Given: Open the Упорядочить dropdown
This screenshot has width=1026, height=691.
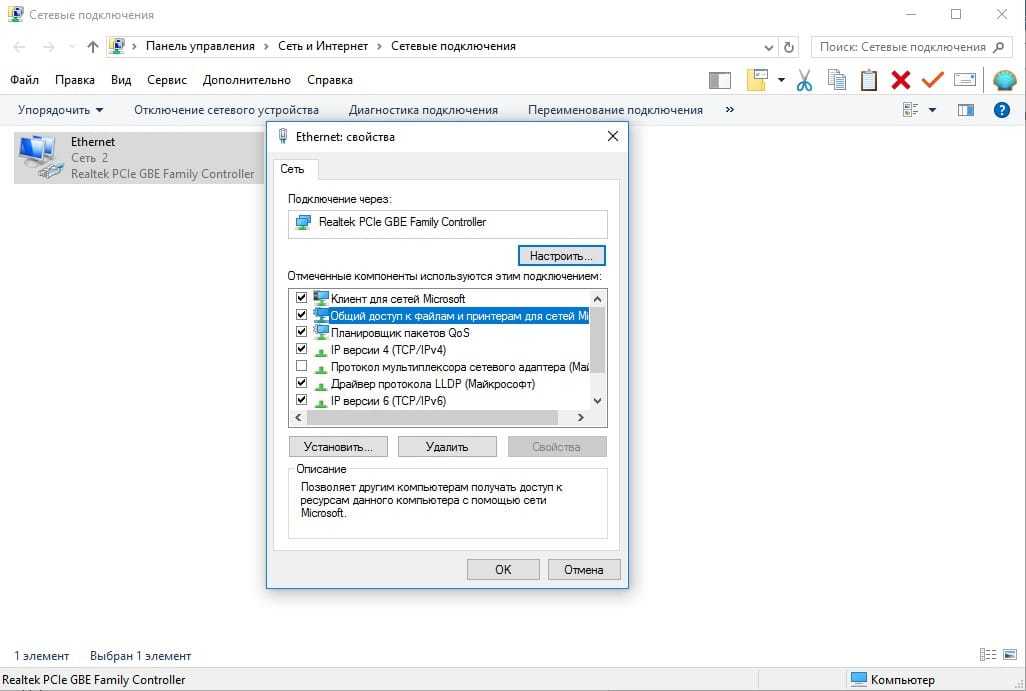Looking at the screenshot, I should (x=60, y=110).
